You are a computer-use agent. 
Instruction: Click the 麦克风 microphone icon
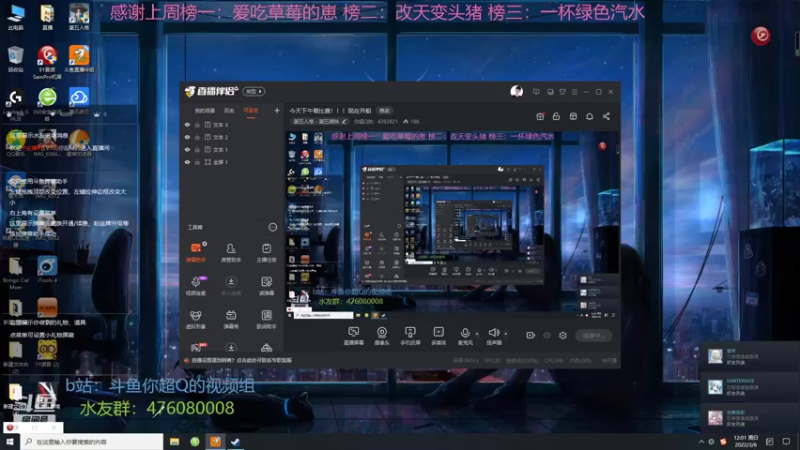[x=465, y=334]
